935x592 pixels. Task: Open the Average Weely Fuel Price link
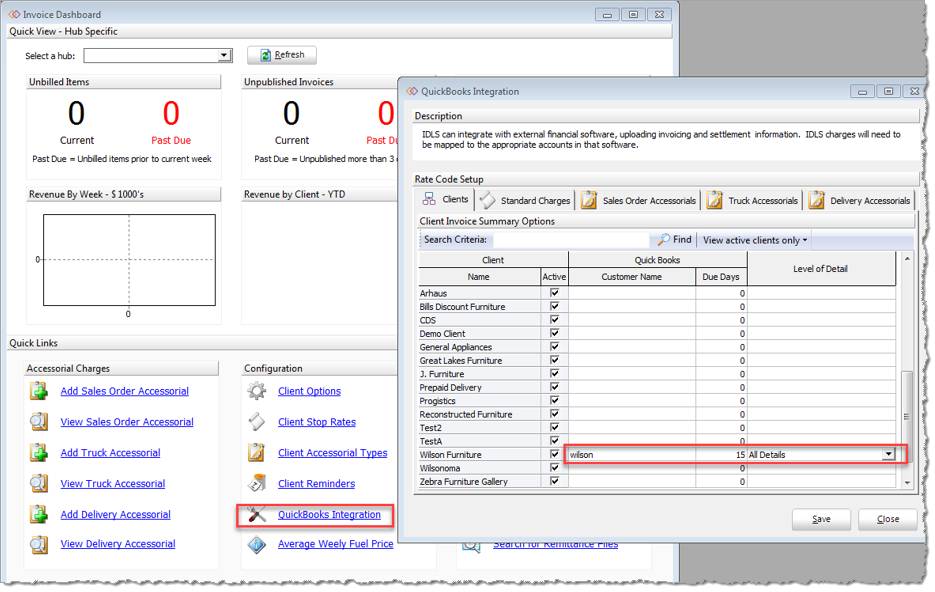tap(336, 544)
